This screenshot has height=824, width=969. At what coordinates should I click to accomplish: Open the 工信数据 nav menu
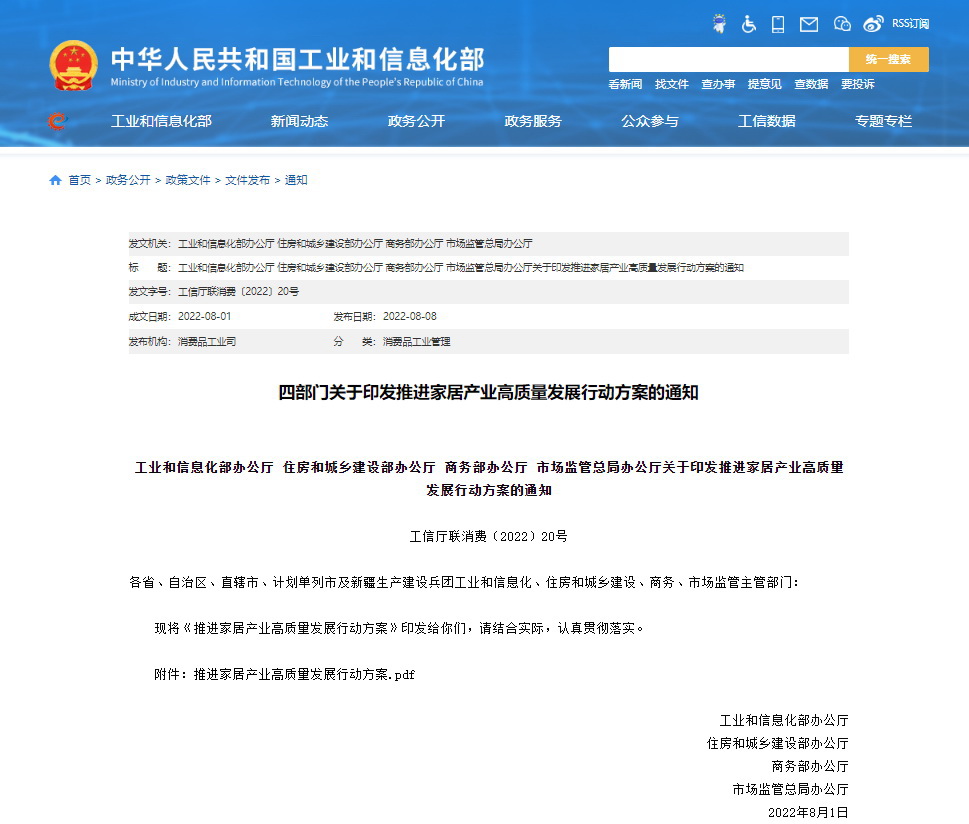click(x=766, y=121)
